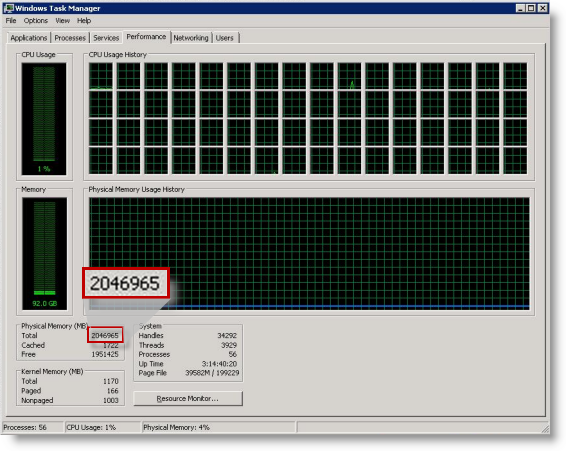
Task: Click the Task Manager title bar icon
Action: pos(8,8)
